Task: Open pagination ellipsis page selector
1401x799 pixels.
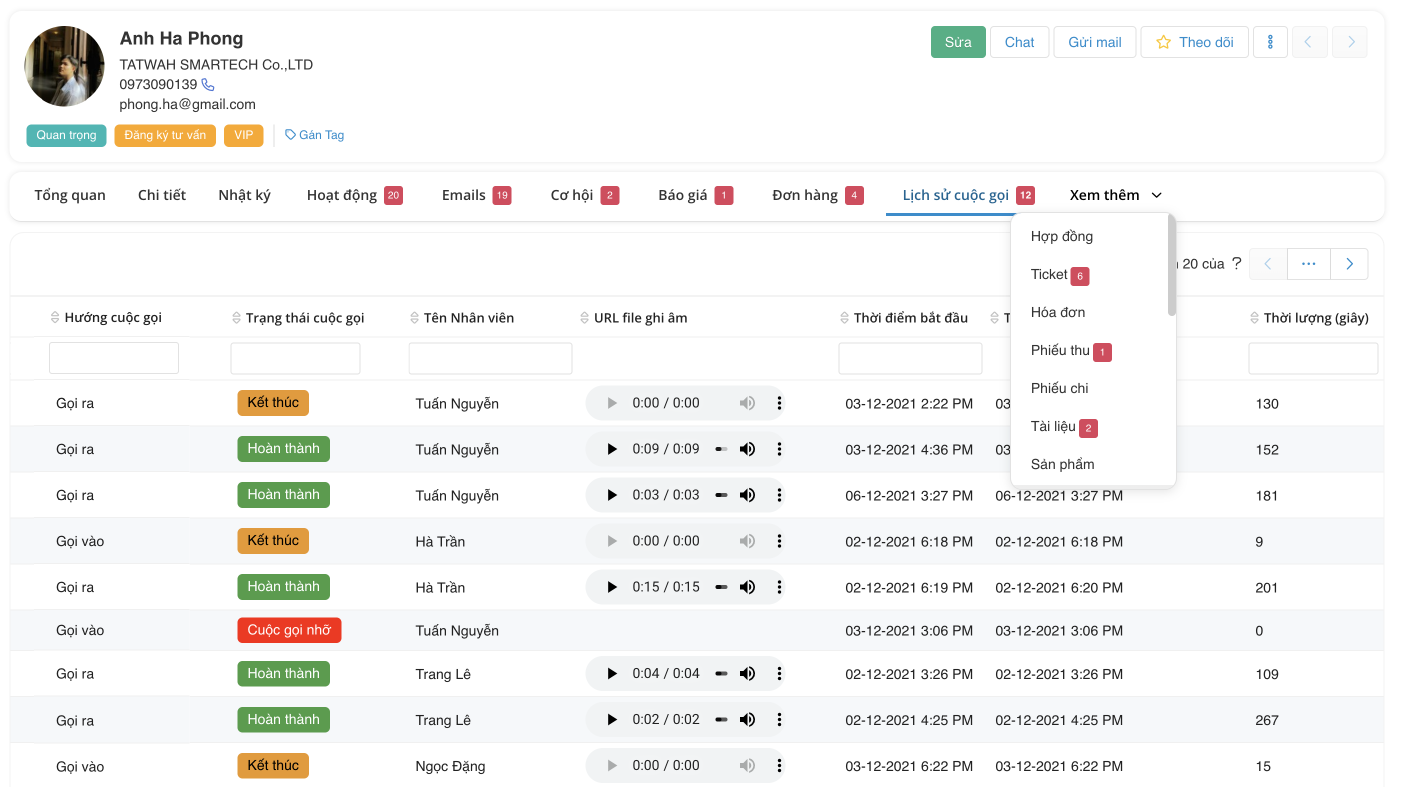Action: point(1308,264)
